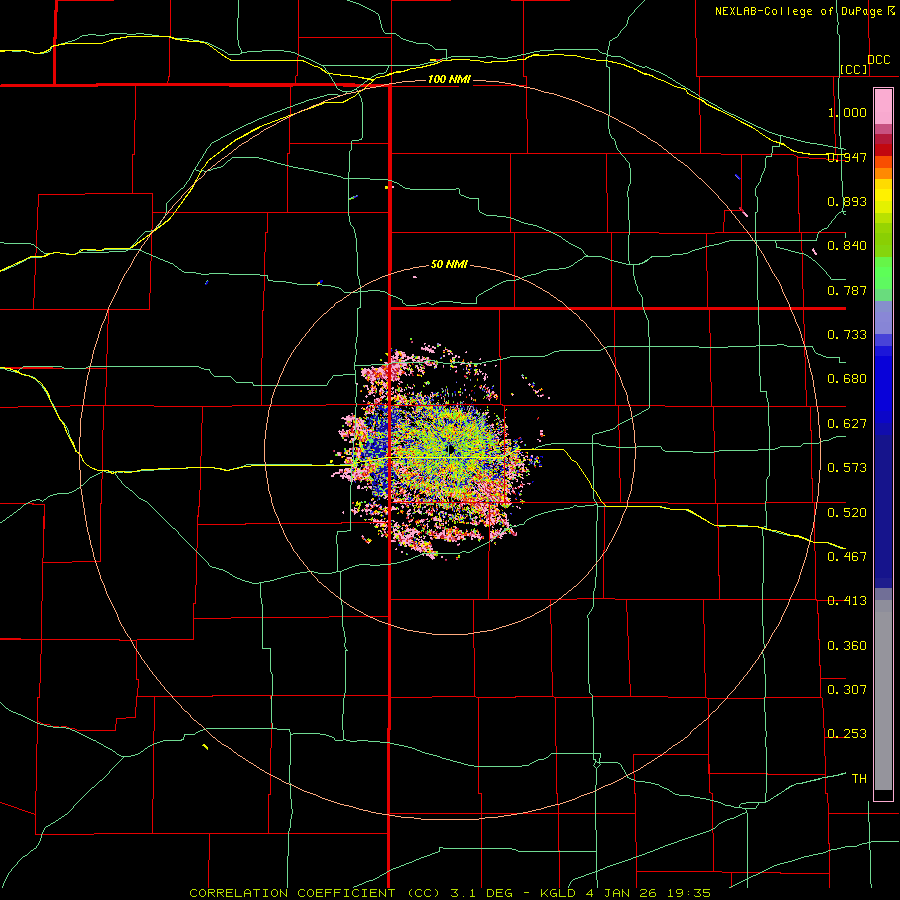The image size is (900, 900).
Task: Click the 0.840 scale value
Action: tap(847, 246)
